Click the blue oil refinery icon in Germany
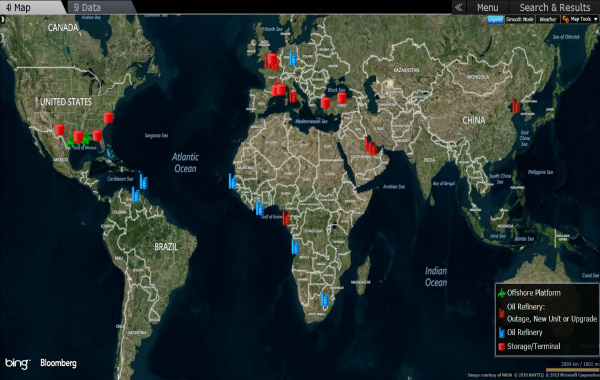 tap(293, 58)
